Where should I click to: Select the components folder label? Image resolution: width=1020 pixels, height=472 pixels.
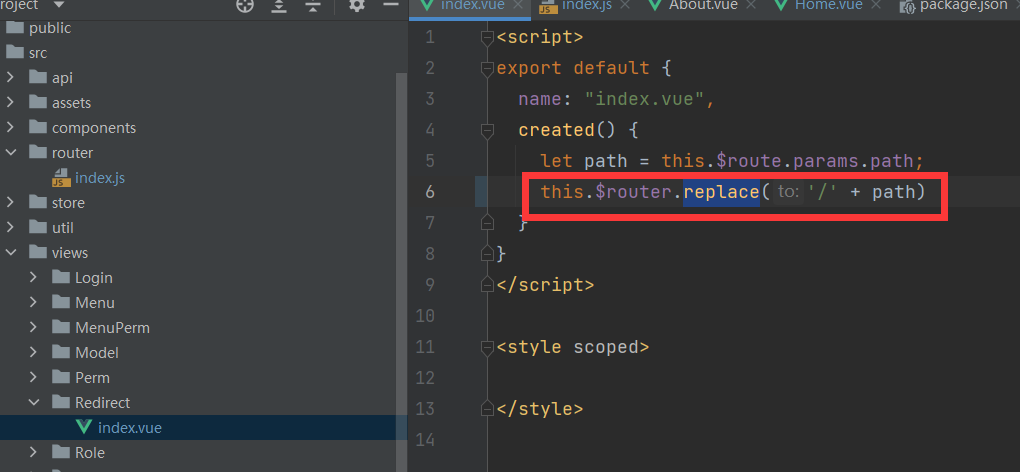pos(94,128)
